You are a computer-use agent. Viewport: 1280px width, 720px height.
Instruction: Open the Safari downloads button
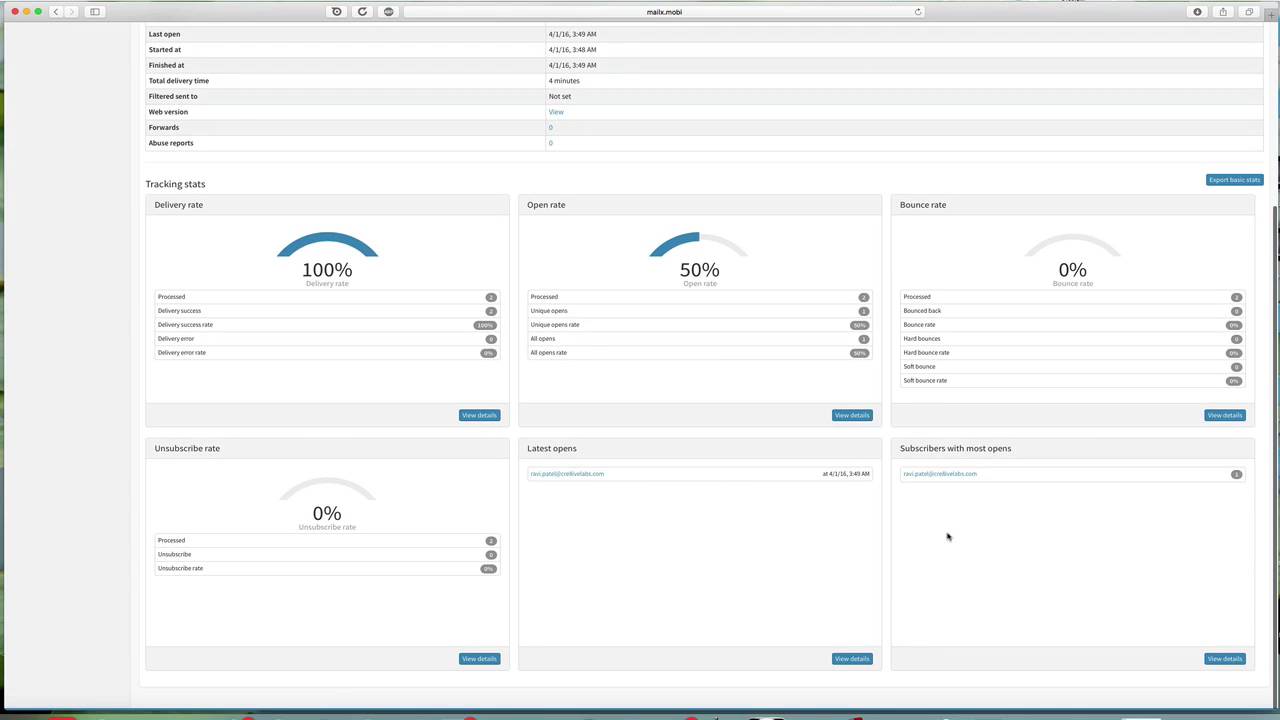point(1197,12)
